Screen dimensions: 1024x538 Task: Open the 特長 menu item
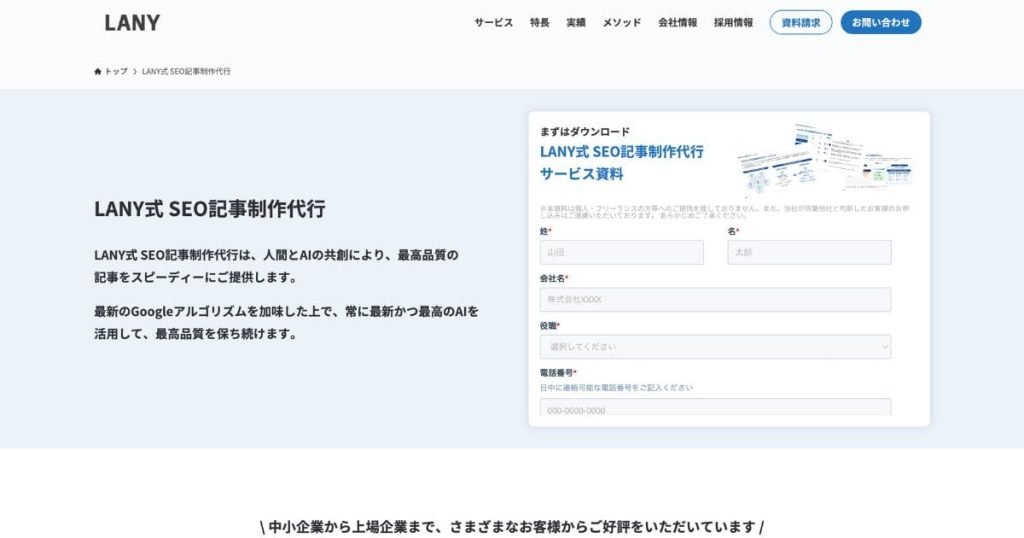pos(539,22)
